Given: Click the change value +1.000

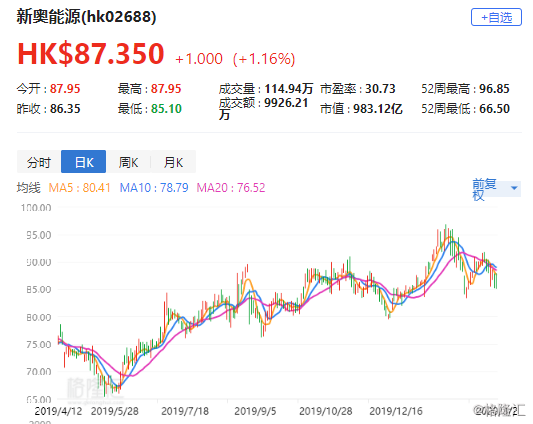Looking at the screenshot, I should click(x=199, y=59).
